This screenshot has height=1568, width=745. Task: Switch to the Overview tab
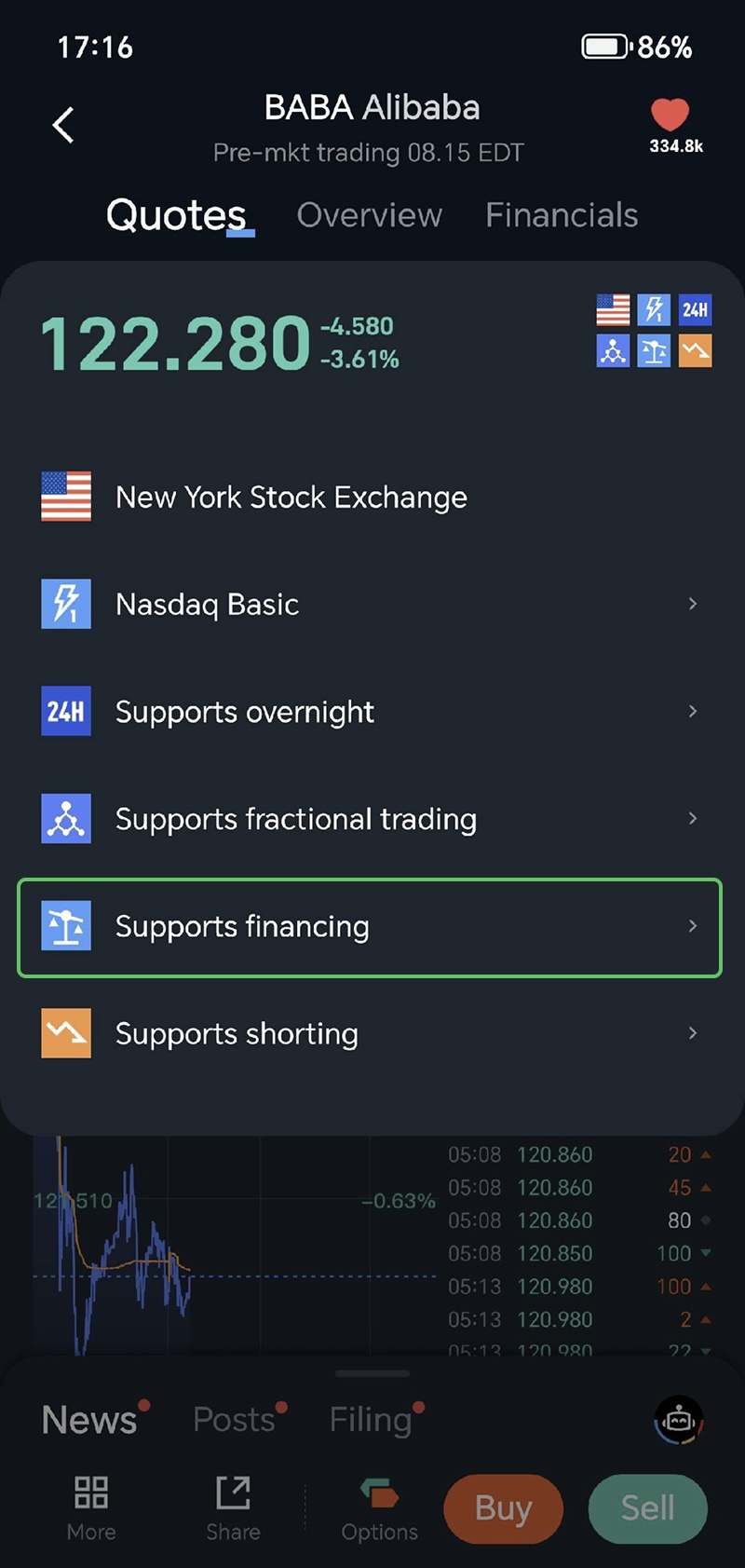(x=370, y=215)
